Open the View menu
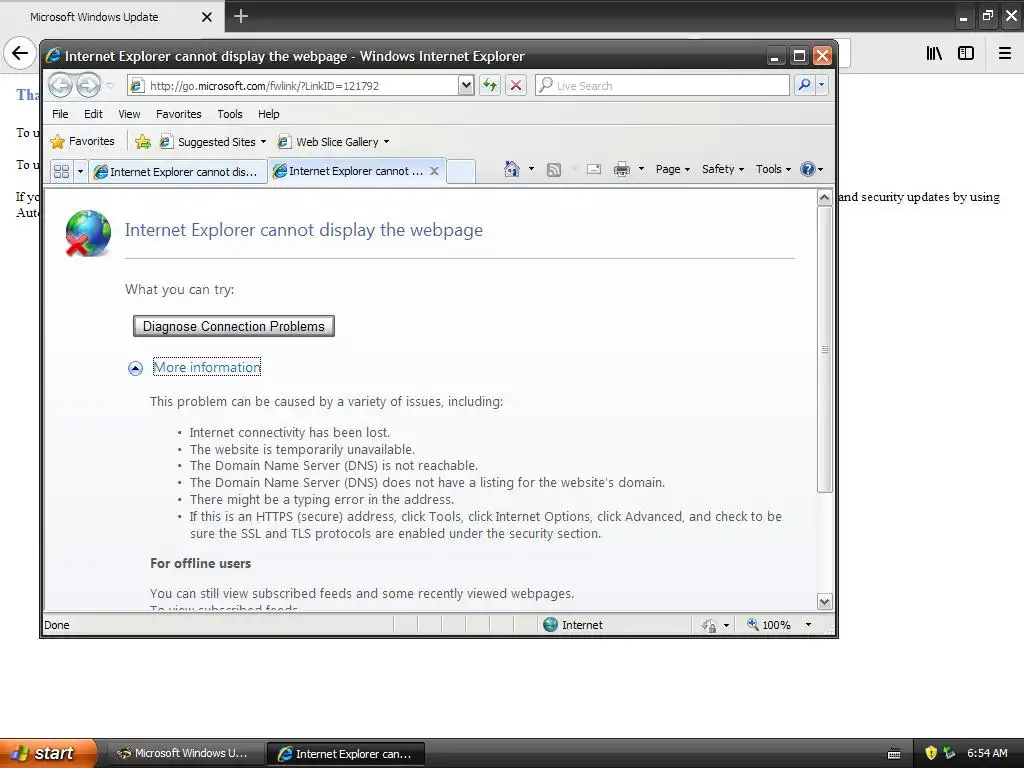Image resolution: width=1024 pixels, height=768 pixels. tap(129, 114)
